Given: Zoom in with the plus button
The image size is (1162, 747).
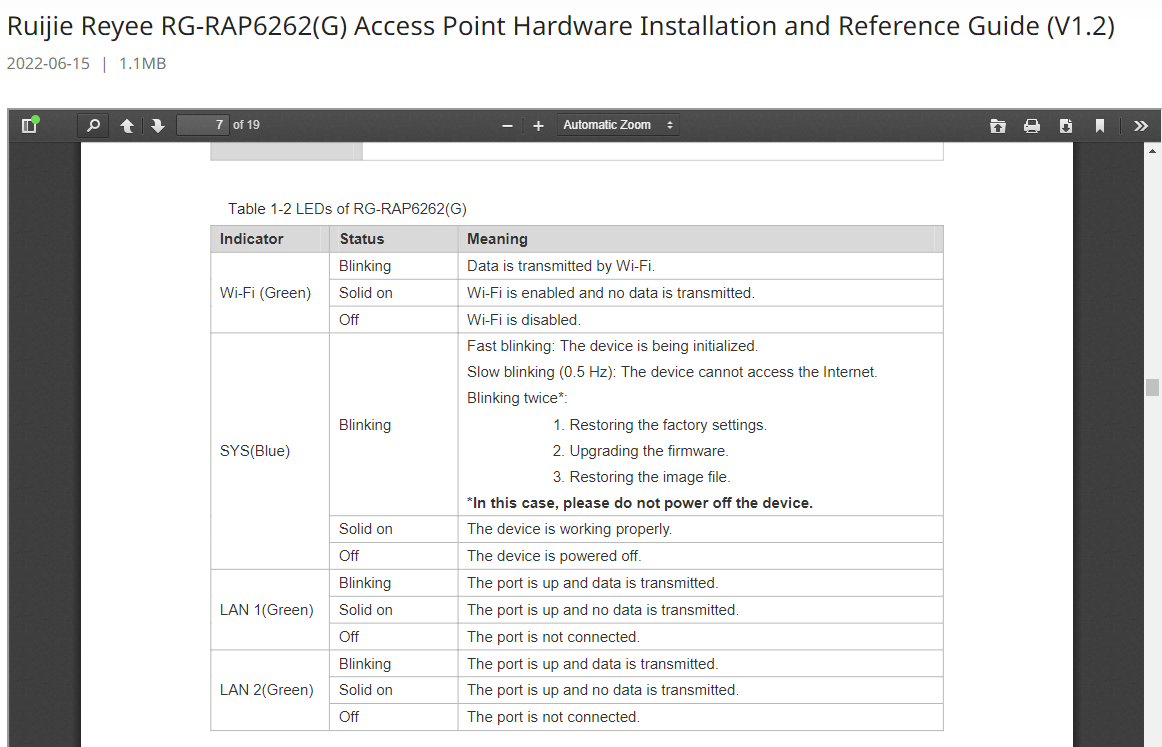Looking at the screenshot, I should 539,126.
